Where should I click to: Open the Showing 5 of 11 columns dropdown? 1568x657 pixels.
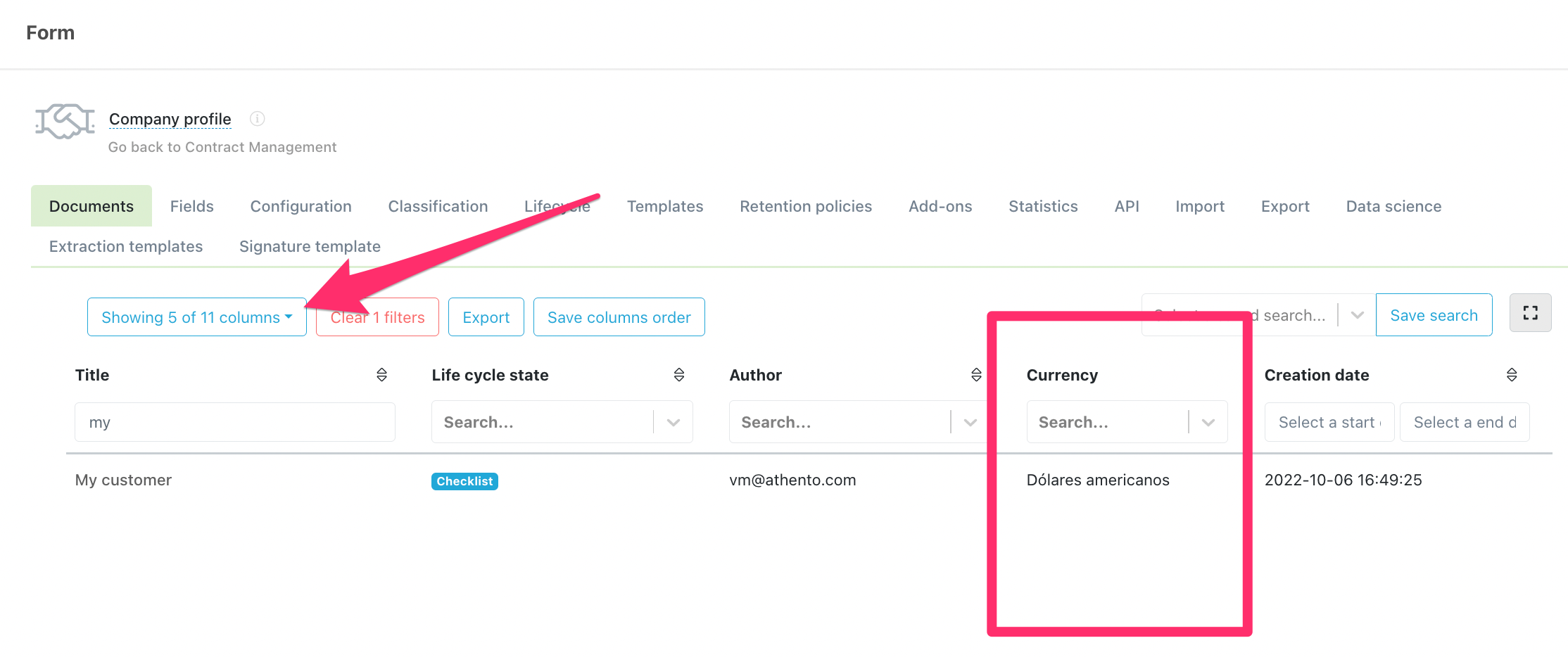click(196, 317)
